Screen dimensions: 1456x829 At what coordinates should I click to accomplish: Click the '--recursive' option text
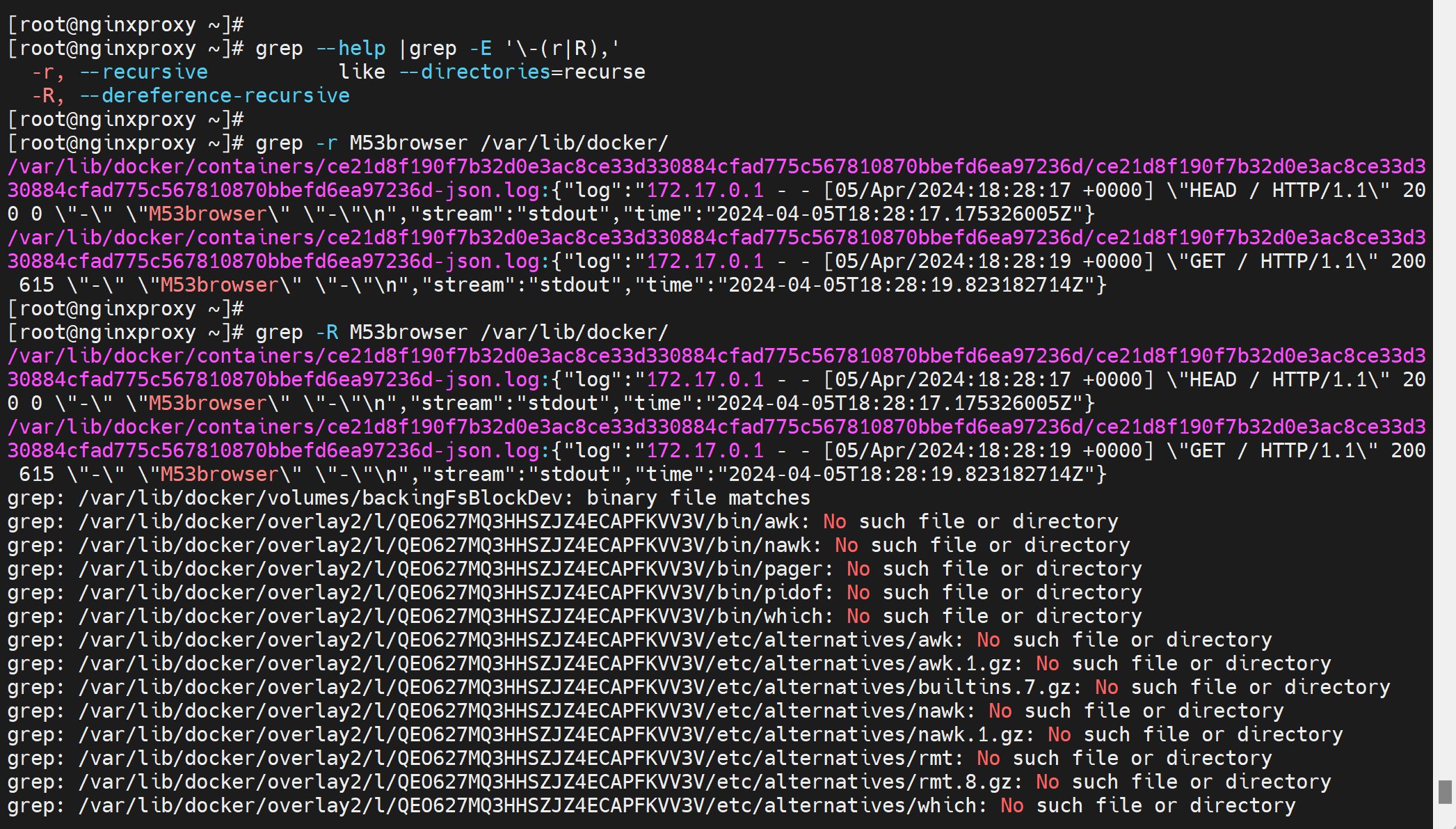tap(144, 72)
